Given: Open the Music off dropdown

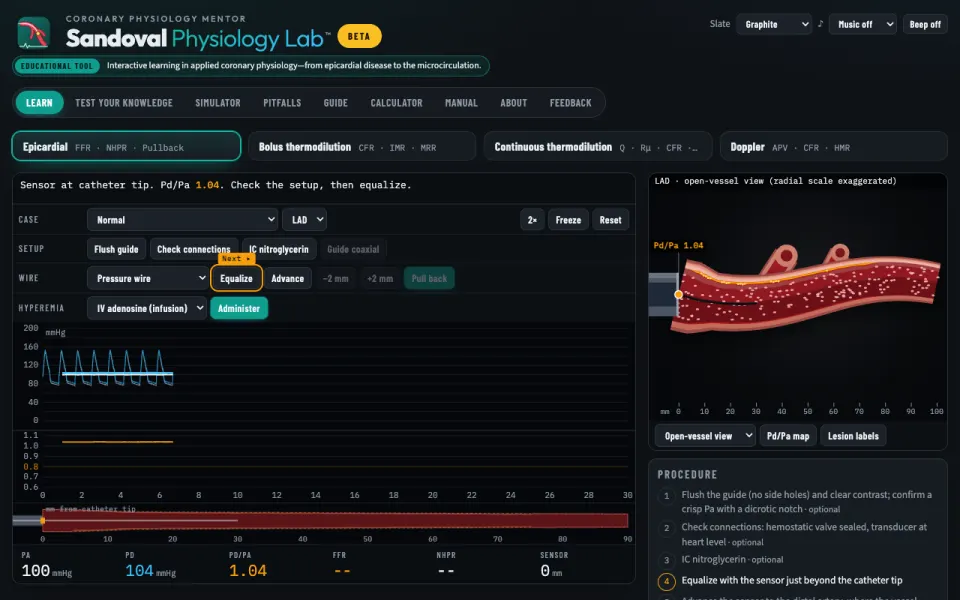Looking at the screenshot, I should click(x=863, y=24).
